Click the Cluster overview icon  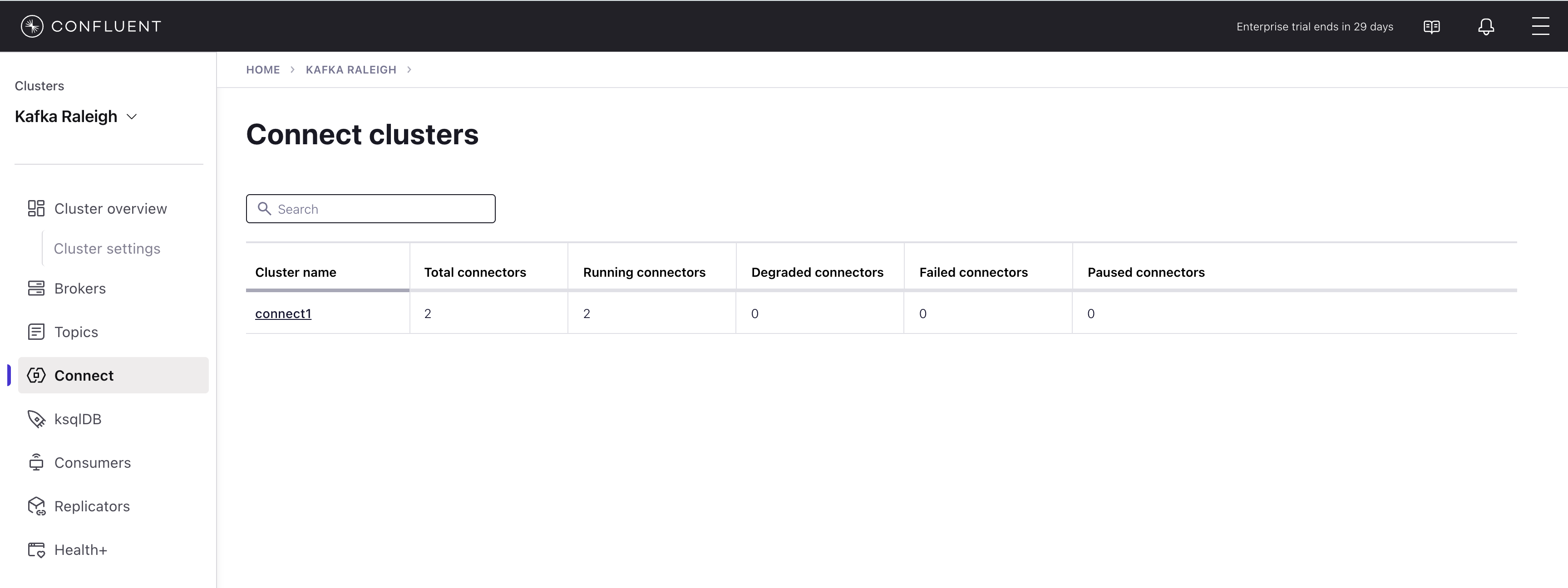click(36, 209)
